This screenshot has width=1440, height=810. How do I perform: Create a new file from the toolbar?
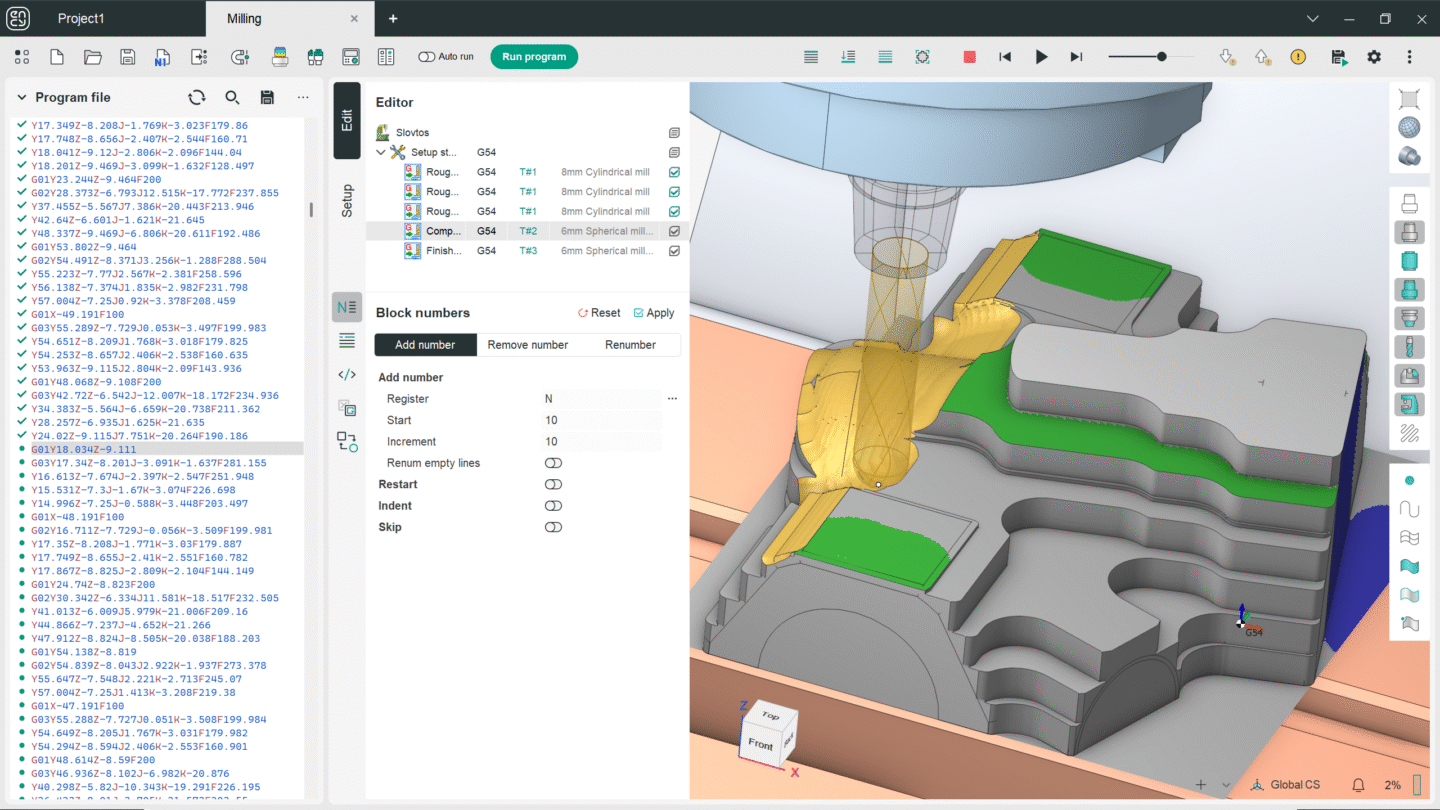57,57
